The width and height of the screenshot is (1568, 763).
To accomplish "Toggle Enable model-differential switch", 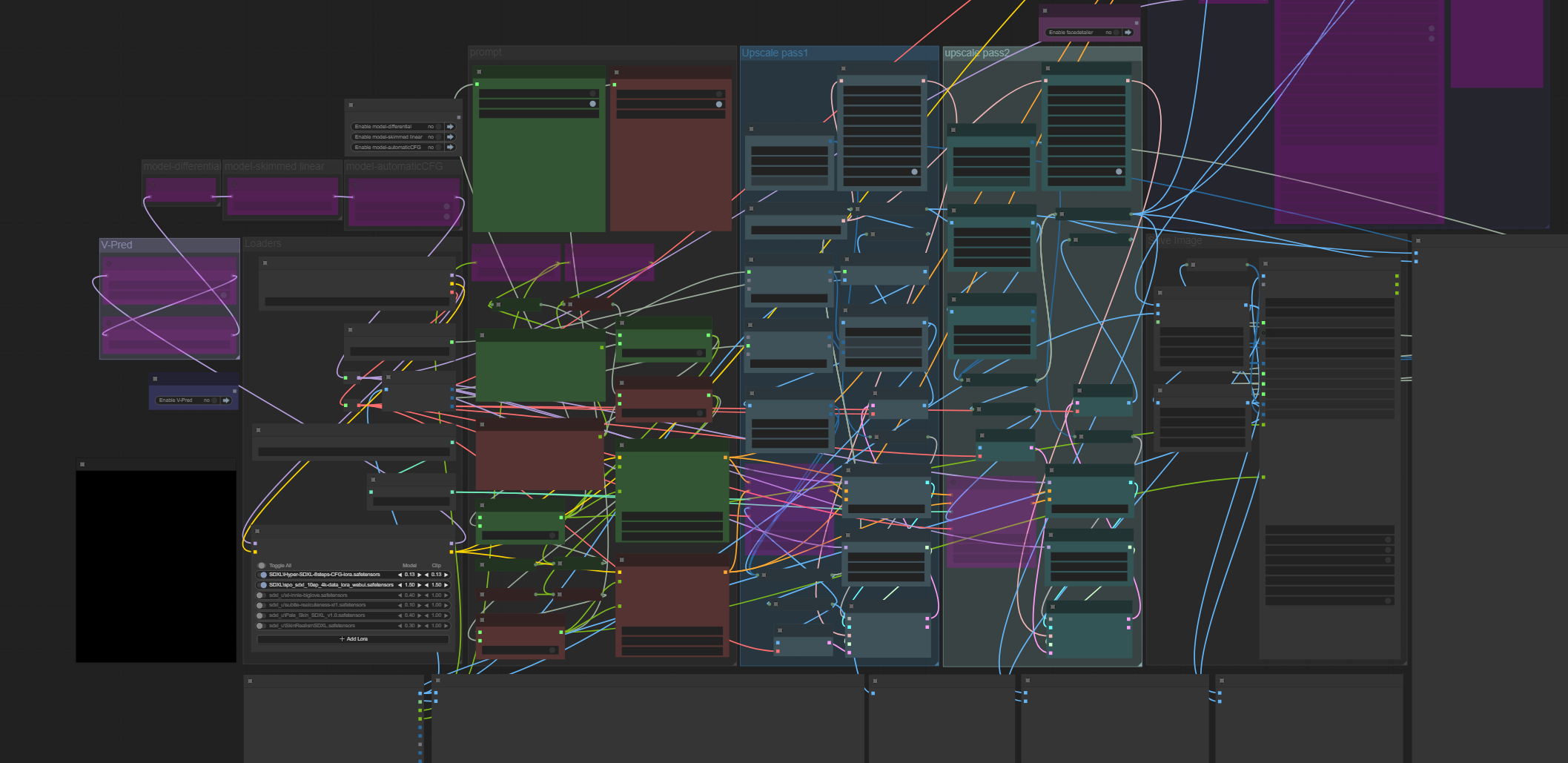I will (438, 127).
